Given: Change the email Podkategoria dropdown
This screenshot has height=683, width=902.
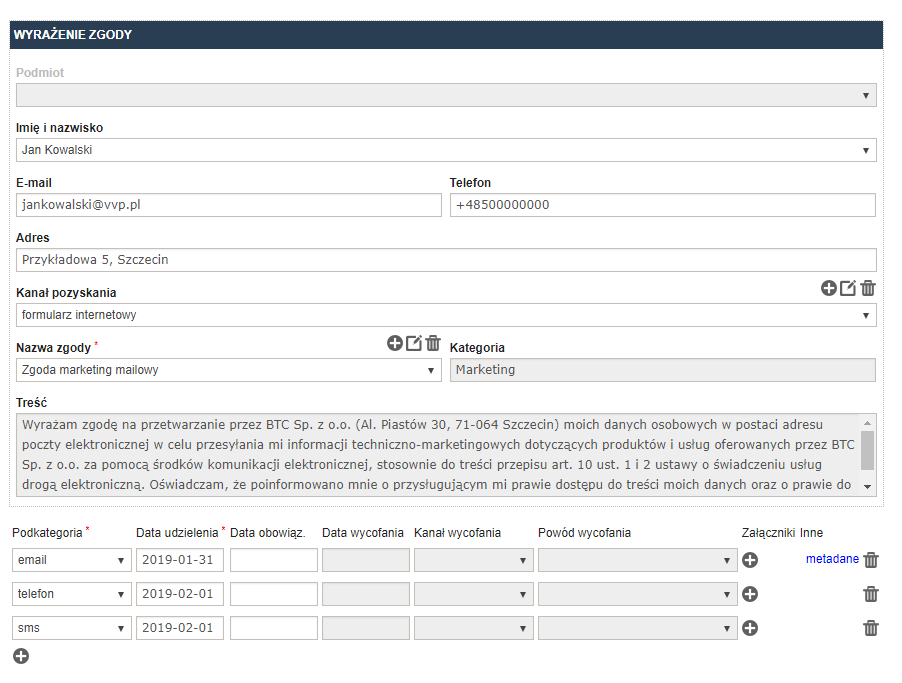Looking at the screenshot, I should 72,560.
